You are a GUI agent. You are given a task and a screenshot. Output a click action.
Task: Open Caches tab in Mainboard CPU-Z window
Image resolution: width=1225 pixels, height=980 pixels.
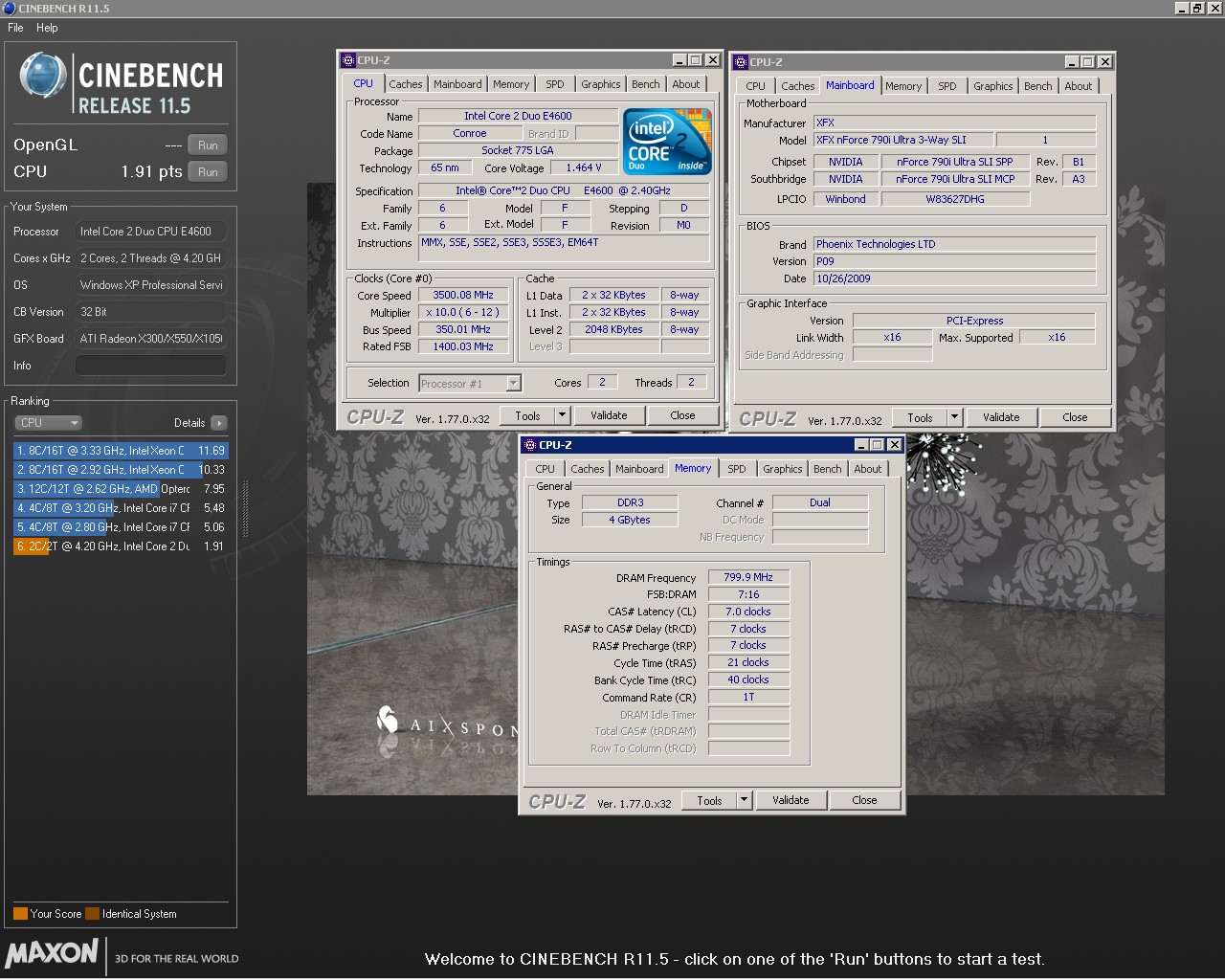click(797, 86)
